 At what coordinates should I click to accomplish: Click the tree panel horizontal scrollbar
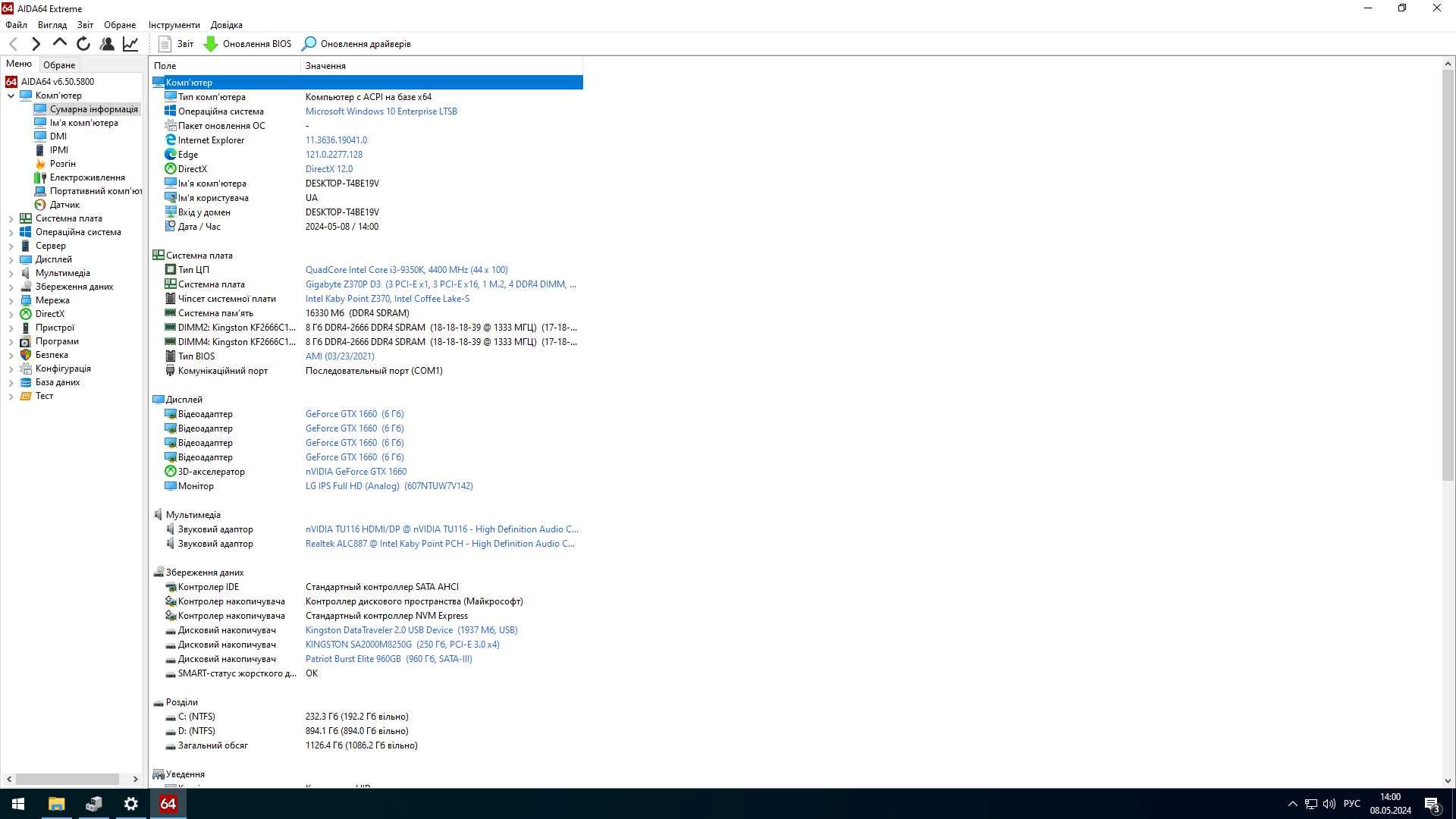pyautogui.click(x=67, y=779)
